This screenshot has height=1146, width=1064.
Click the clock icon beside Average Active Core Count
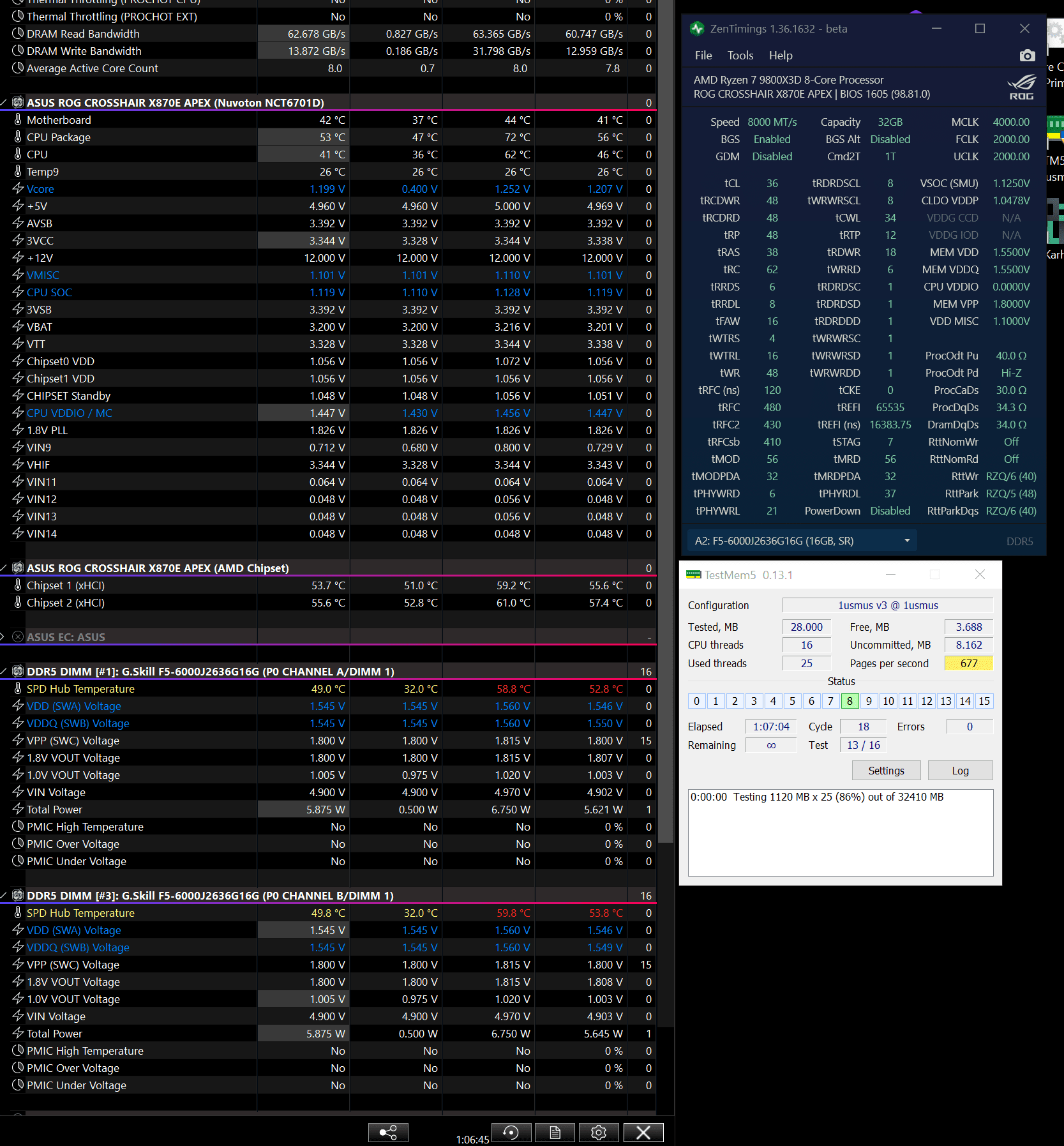coord(18,68)
